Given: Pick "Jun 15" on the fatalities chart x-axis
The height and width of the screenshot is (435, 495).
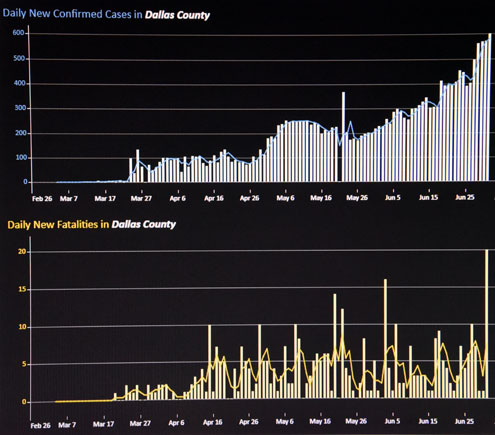Looking at the screenshot, I should (428, 421).
